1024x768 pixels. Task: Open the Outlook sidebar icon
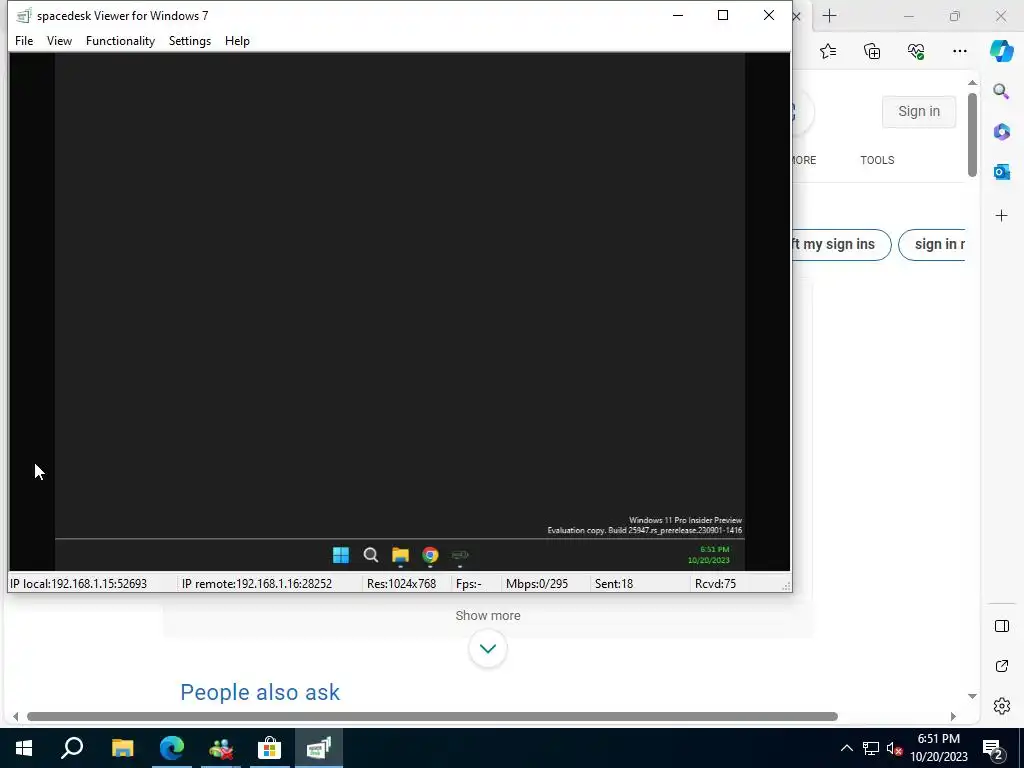click(x=1001, y=172)
